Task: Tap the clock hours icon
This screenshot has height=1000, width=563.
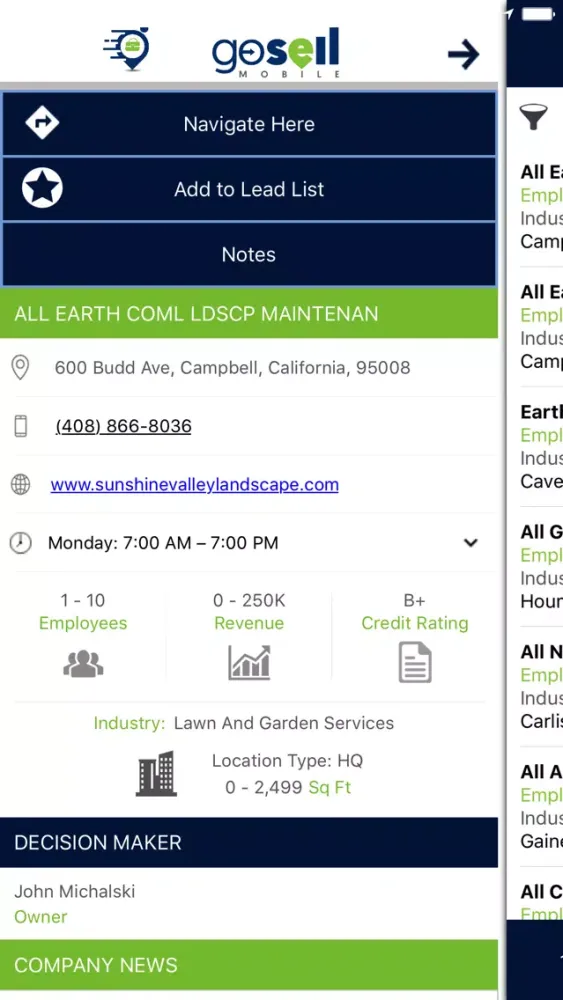Action: 20,543
